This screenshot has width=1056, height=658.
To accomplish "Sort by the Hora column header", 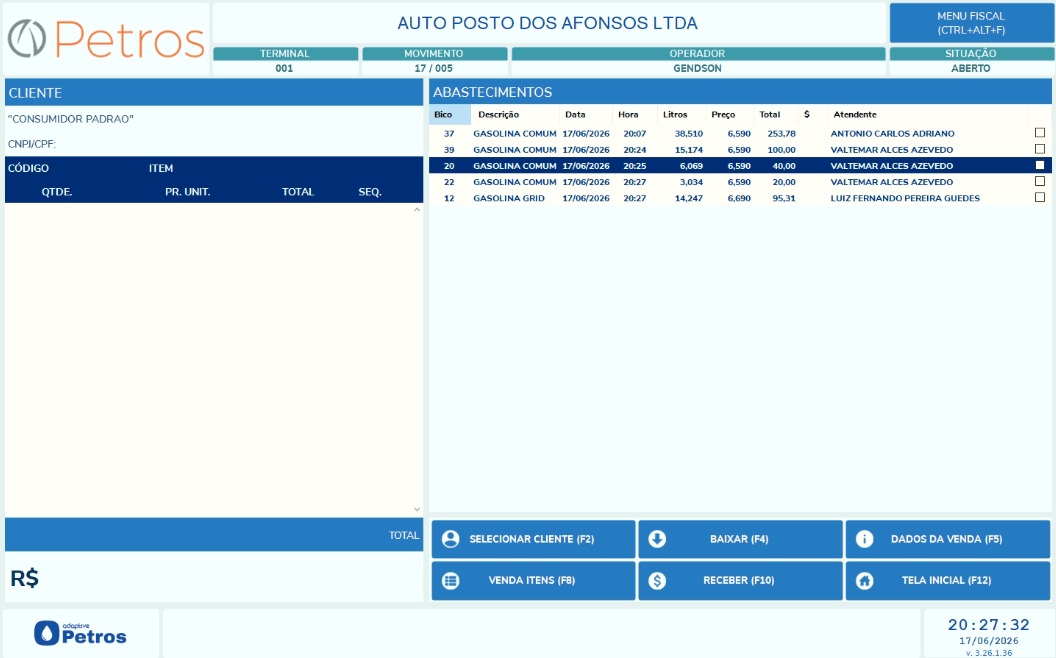I will click(x=634, y=114).
